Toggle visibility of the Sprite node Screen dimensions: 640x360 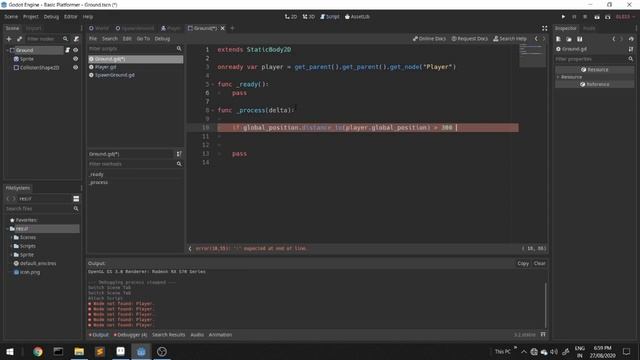coord(76,59)
